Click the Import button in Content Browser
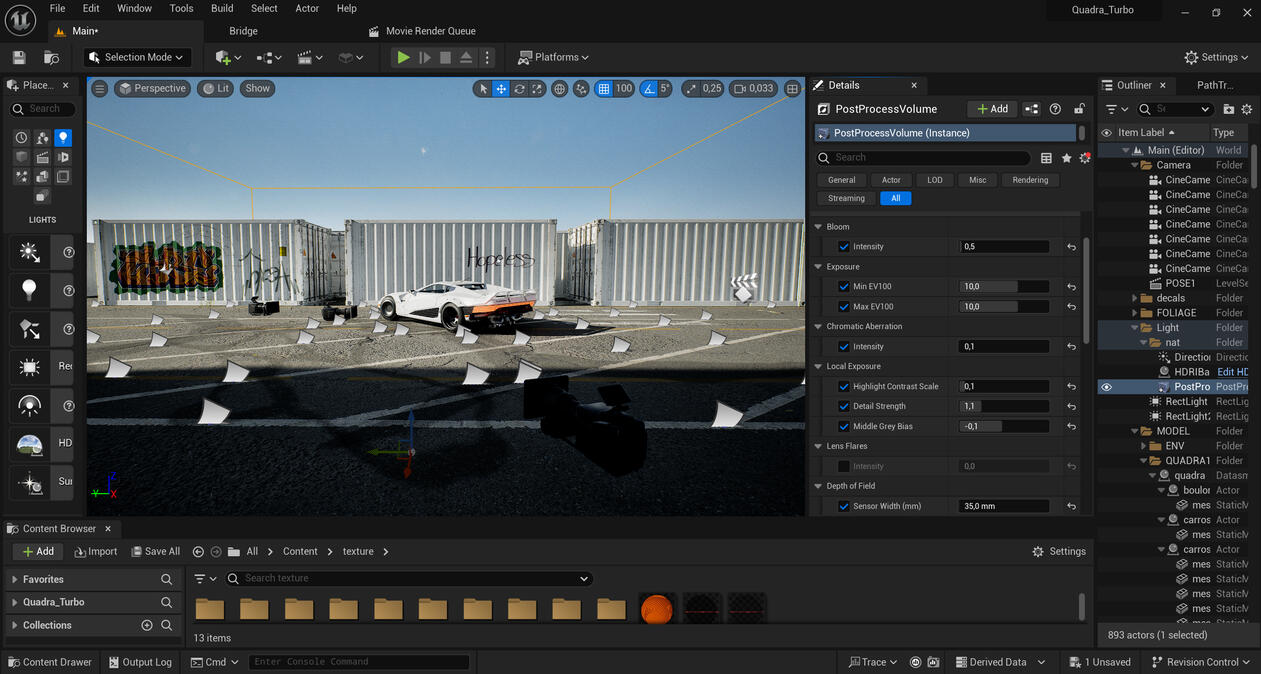Screen dimensions: 1261x674 pos(96,551)
